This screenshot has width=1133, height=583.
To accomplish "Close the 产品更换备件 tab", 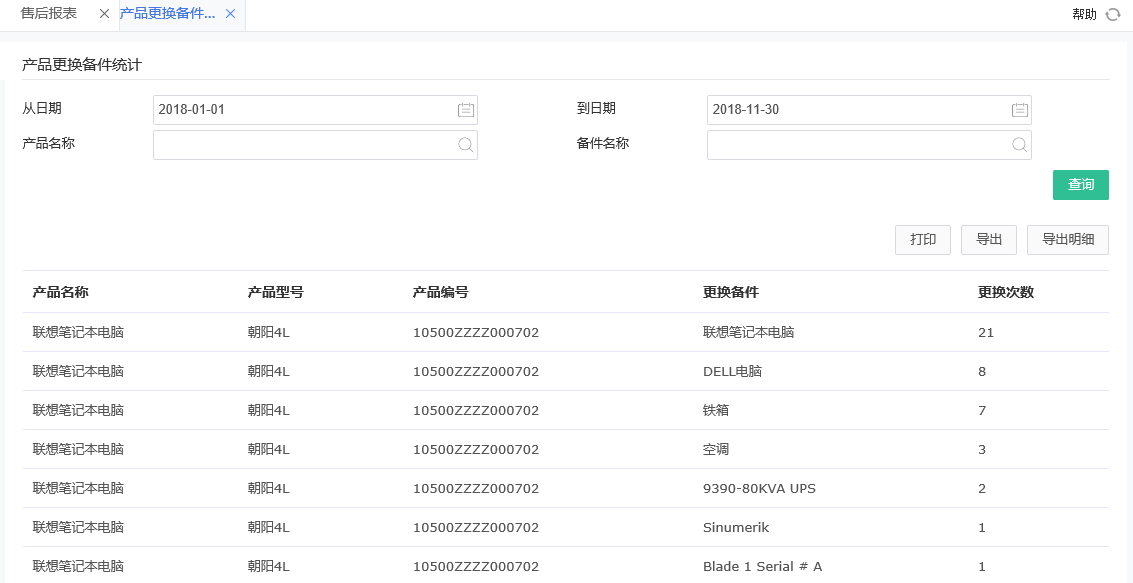I will (x=231, y=15).
